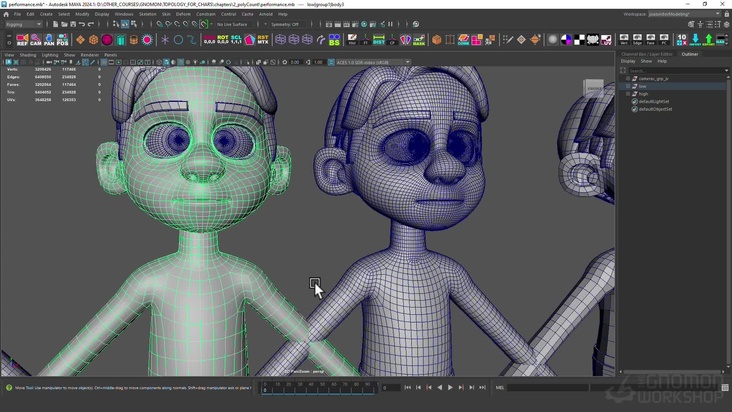Screen dimensions: 732x412
Task: Click the DIST measure shelf icon
Action: pyautogui.click(x=379, y=40)
